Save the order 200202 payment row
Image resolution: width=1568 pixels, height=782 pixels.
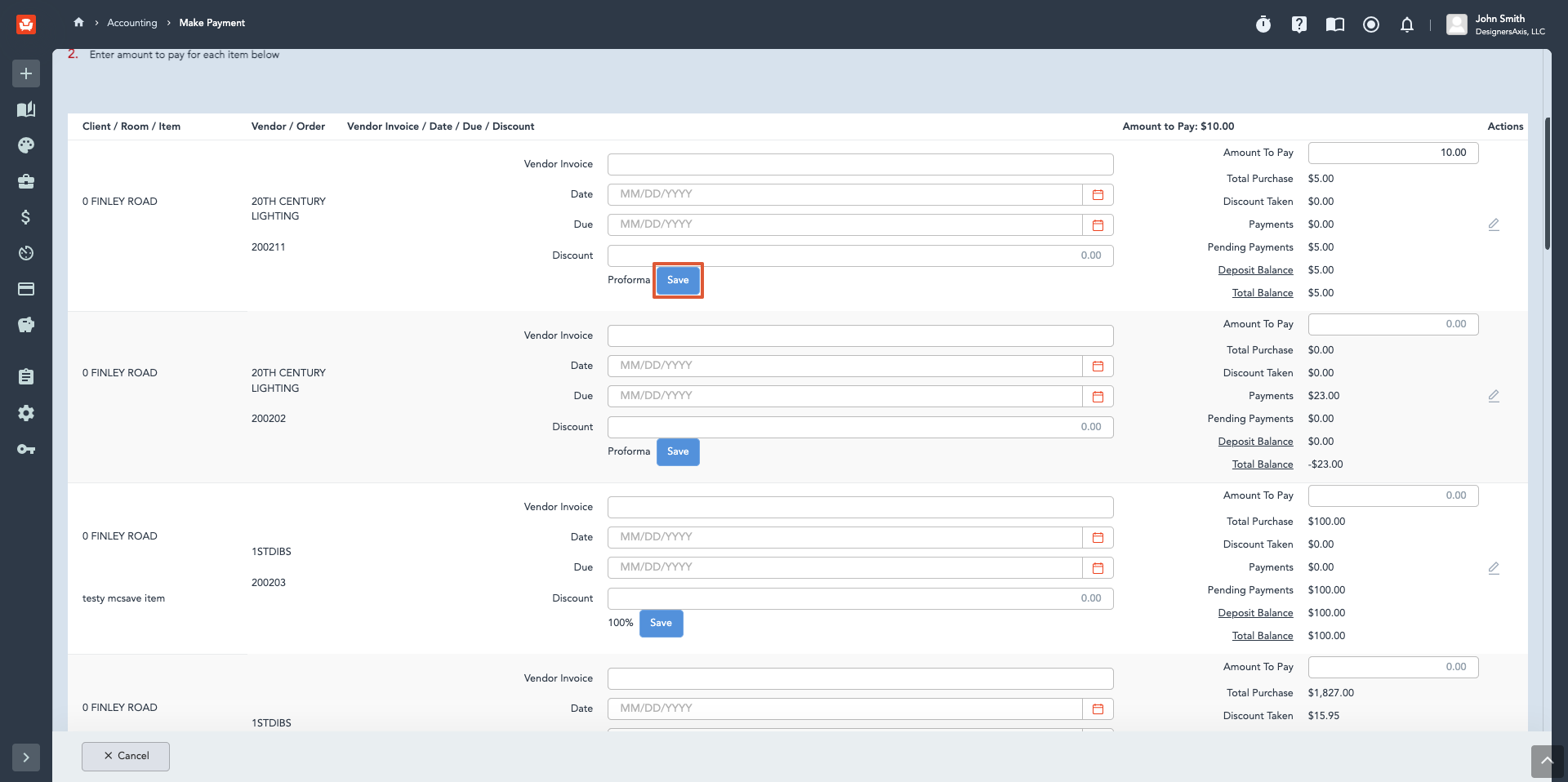[x=678, y=451]
